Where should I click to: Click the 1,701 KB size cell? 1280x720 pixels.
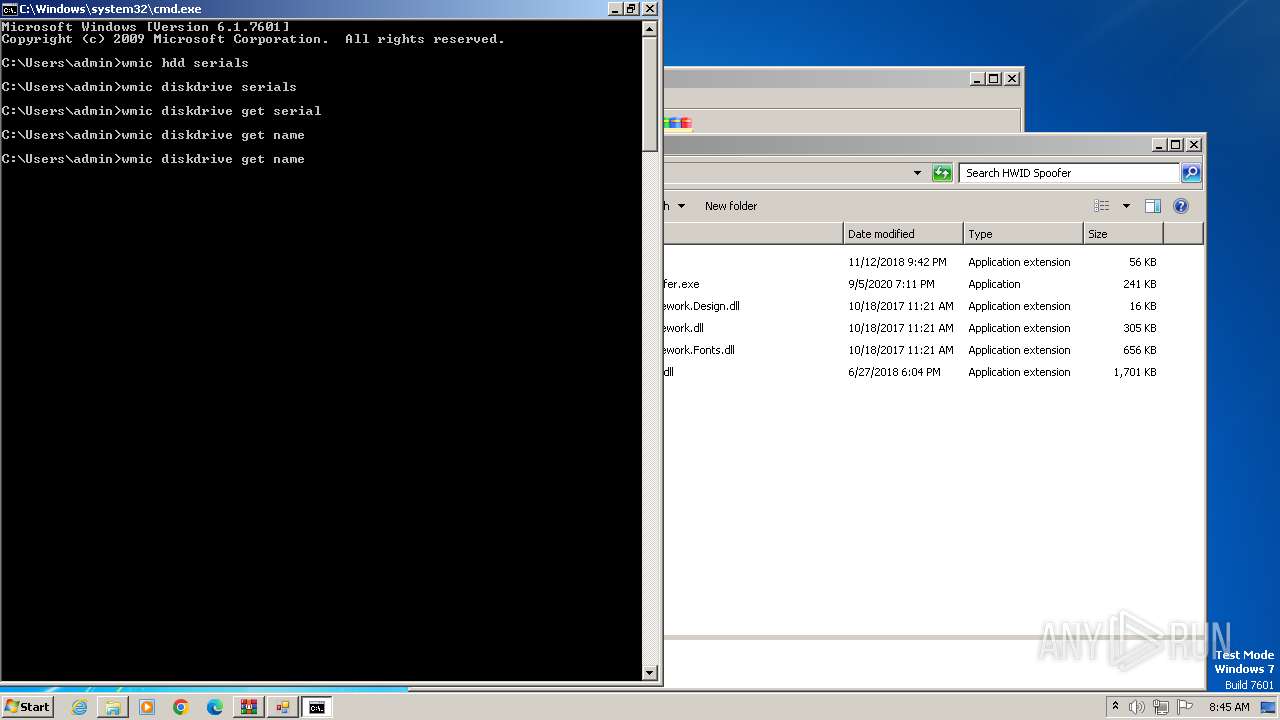point(1135,372)
